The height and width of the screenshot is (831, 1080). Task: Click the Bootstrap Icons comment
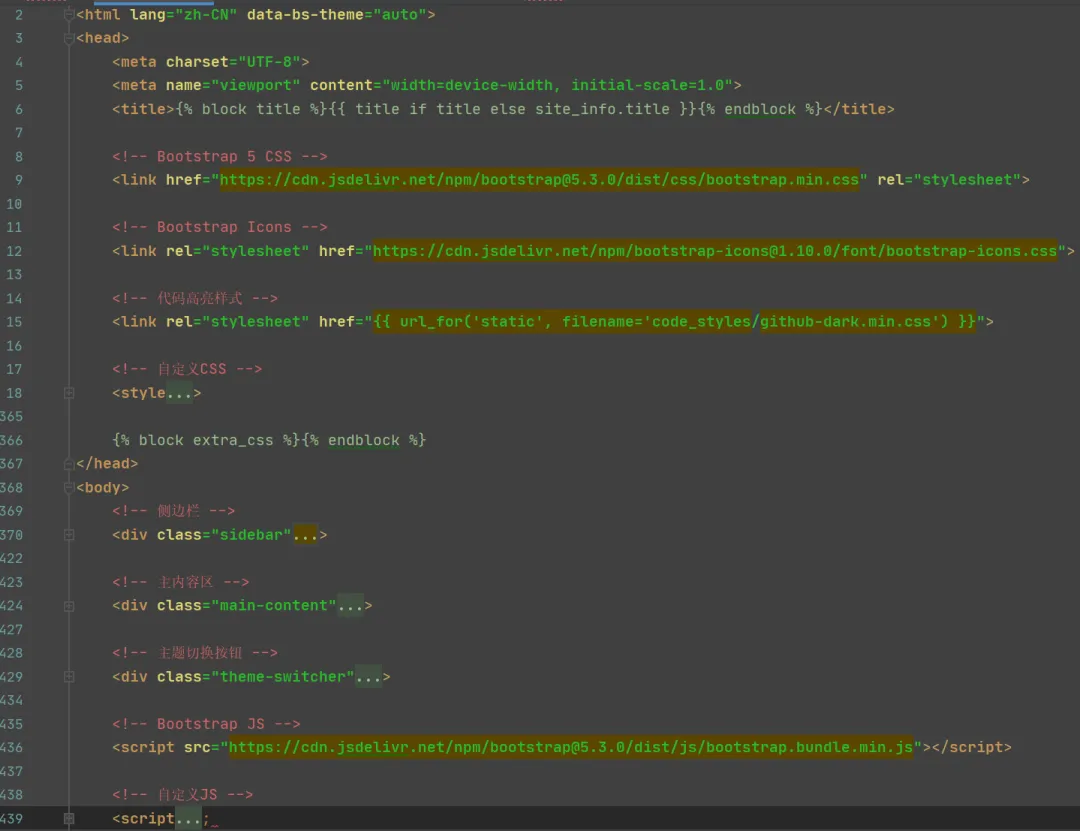click(220, 227)
